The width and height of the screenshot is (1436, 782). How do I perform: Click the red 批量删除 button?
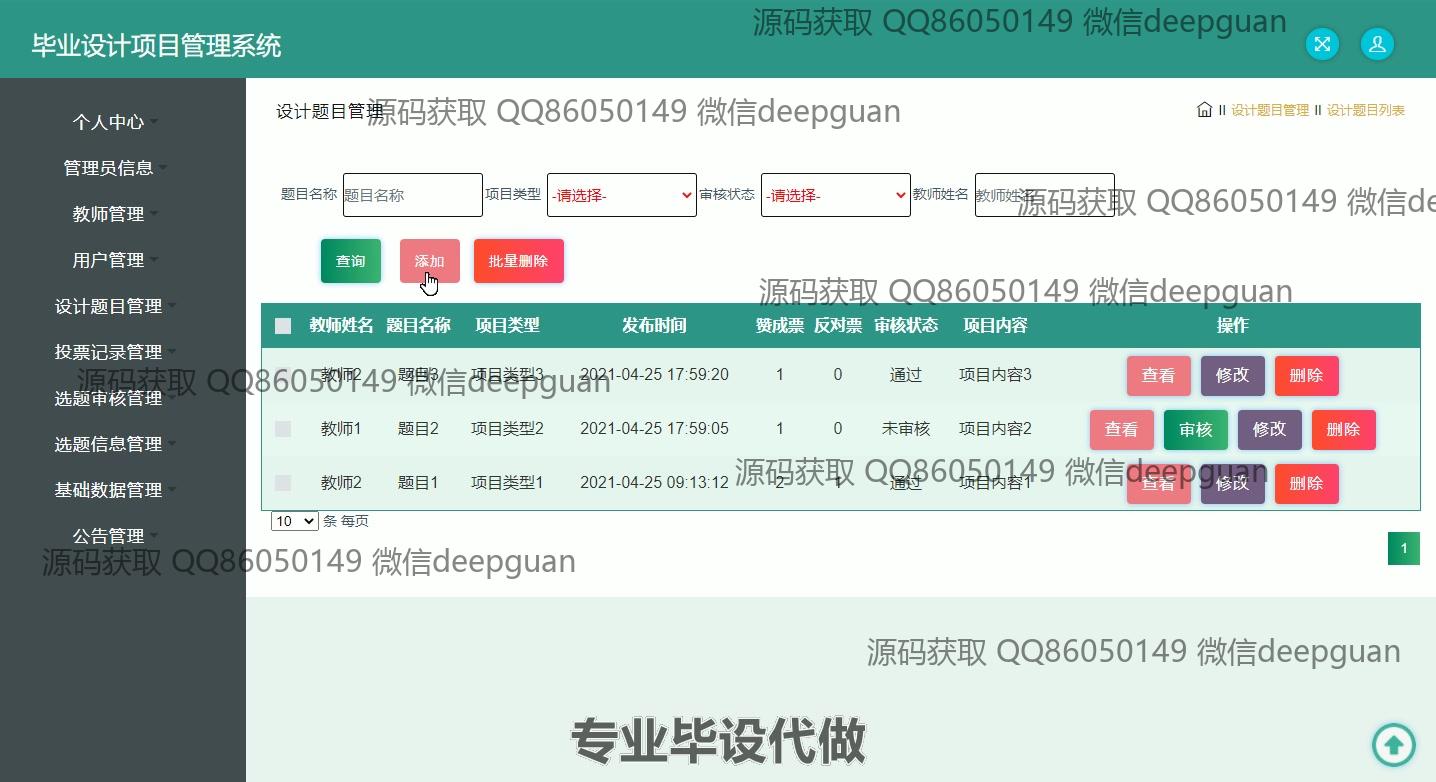click(x=518, y=261)
